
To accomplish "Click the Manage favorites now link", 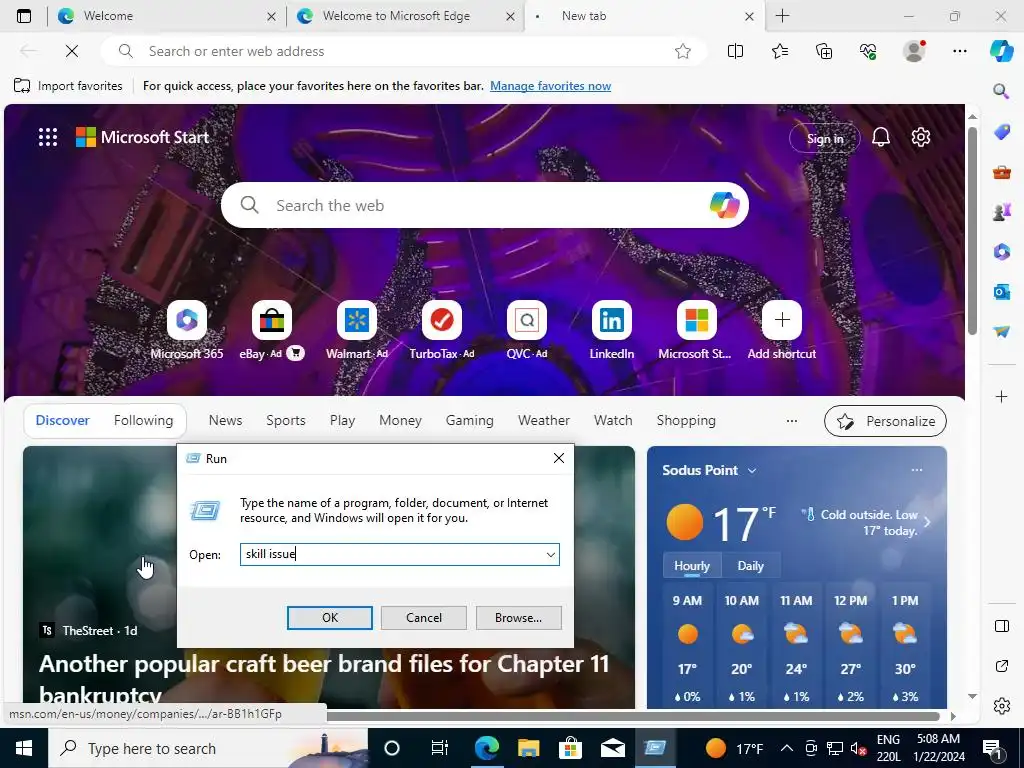I will tap(551, 86).
